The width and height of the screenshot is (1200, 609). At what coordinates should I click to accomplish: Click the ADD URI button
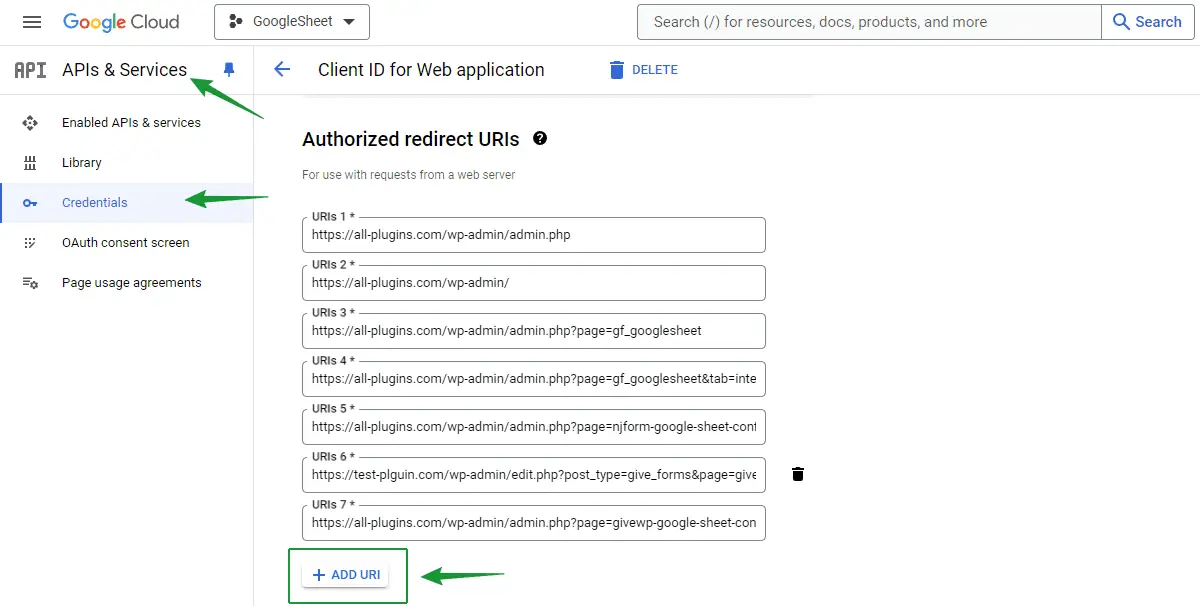345,575
